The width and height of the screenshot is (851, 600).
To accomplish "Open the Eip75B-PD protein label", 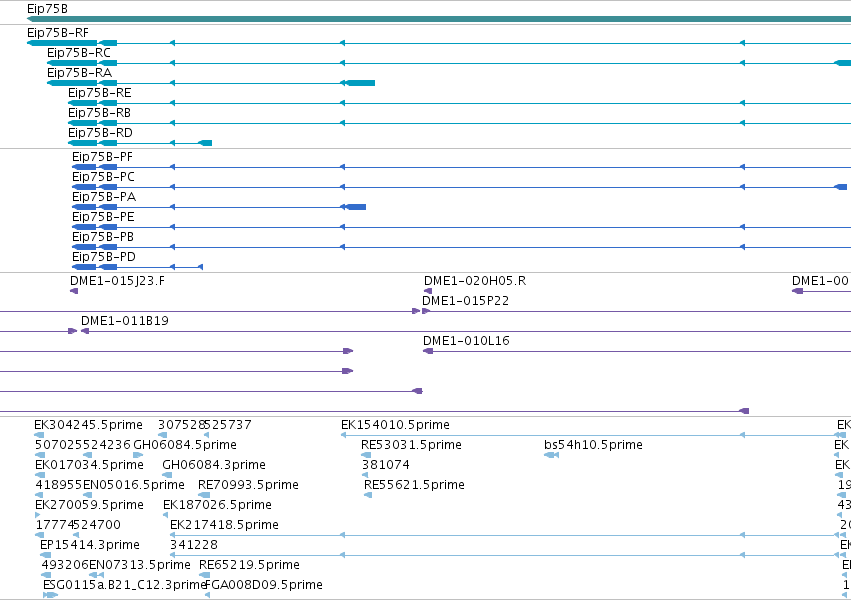I will click(104, 258).
